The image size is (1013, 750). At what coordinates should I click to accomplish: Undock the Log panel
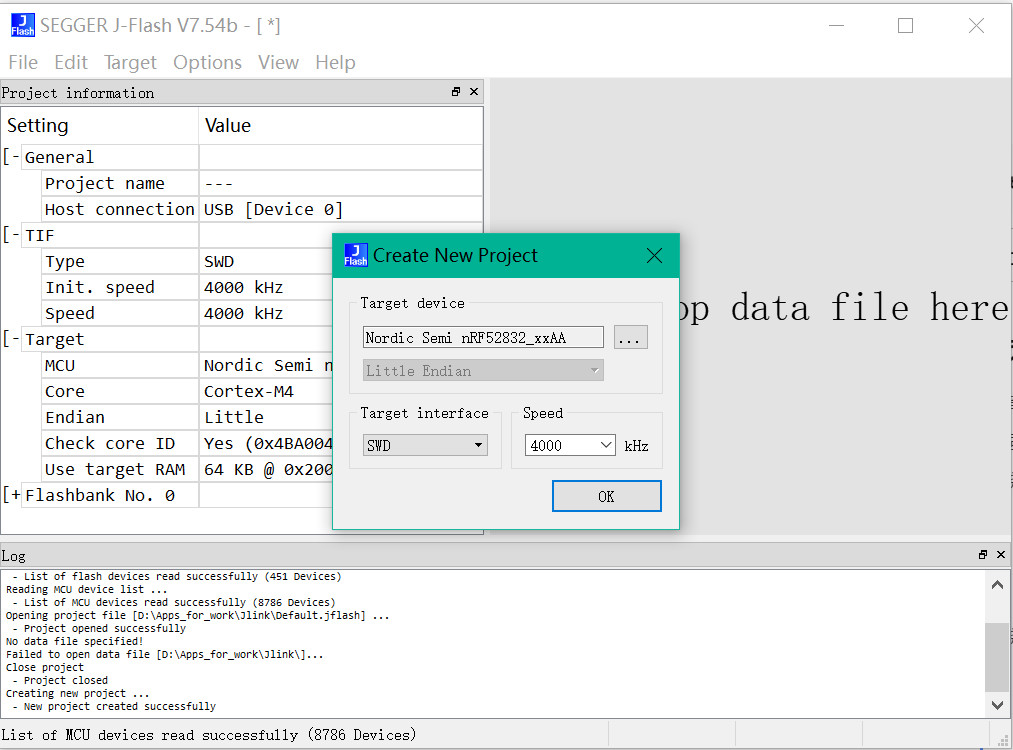point(983,554)
